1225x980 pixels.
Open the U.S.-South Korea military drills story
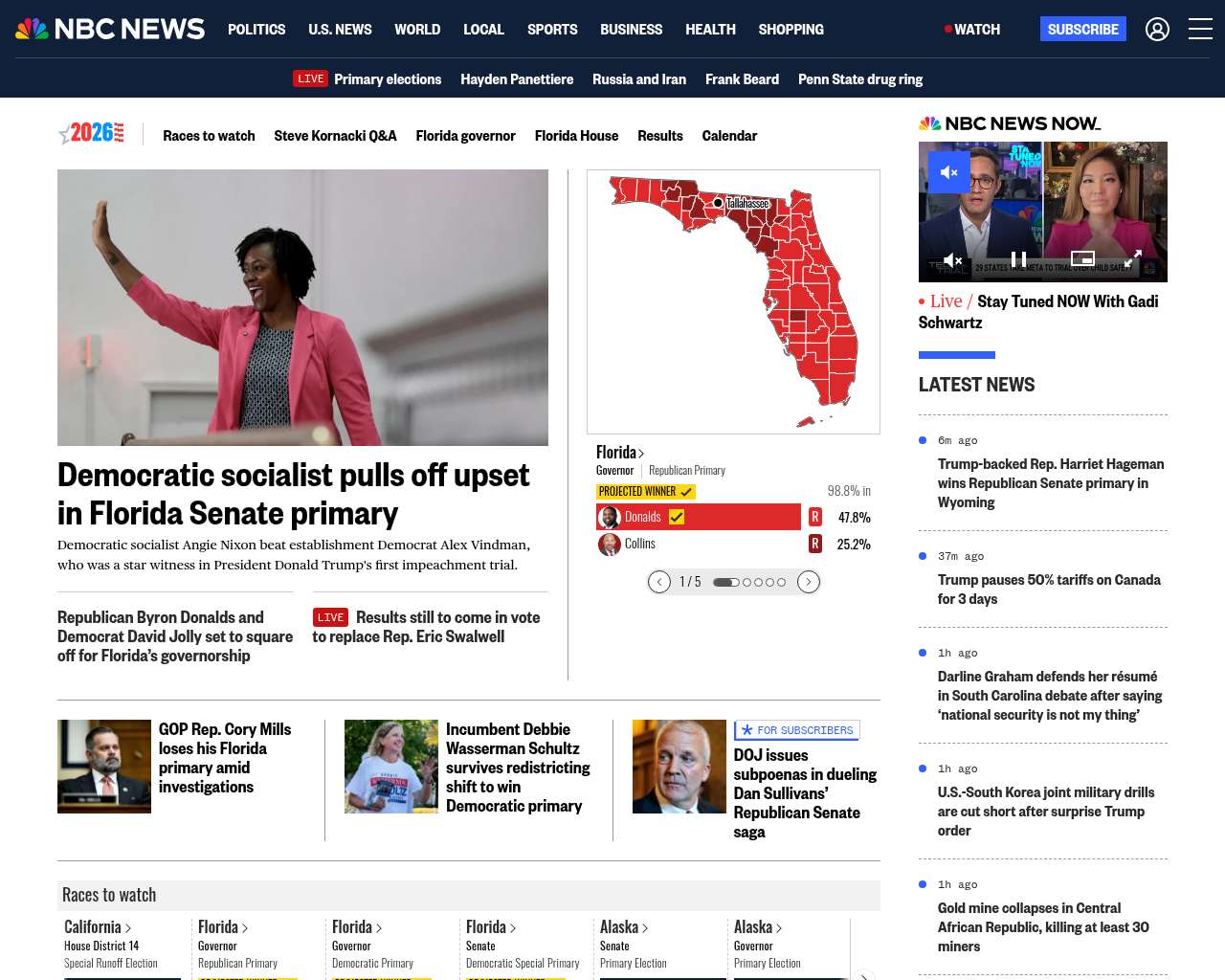1046,812
